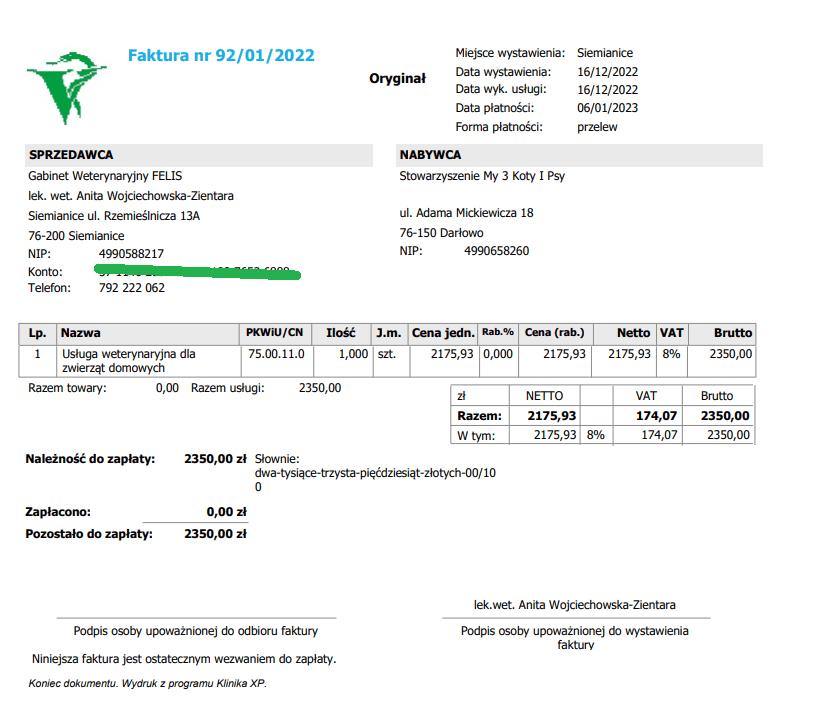Click the Brutto column header in the items table
This screenshot has width=813, height=711.
[x=733, y=333]
